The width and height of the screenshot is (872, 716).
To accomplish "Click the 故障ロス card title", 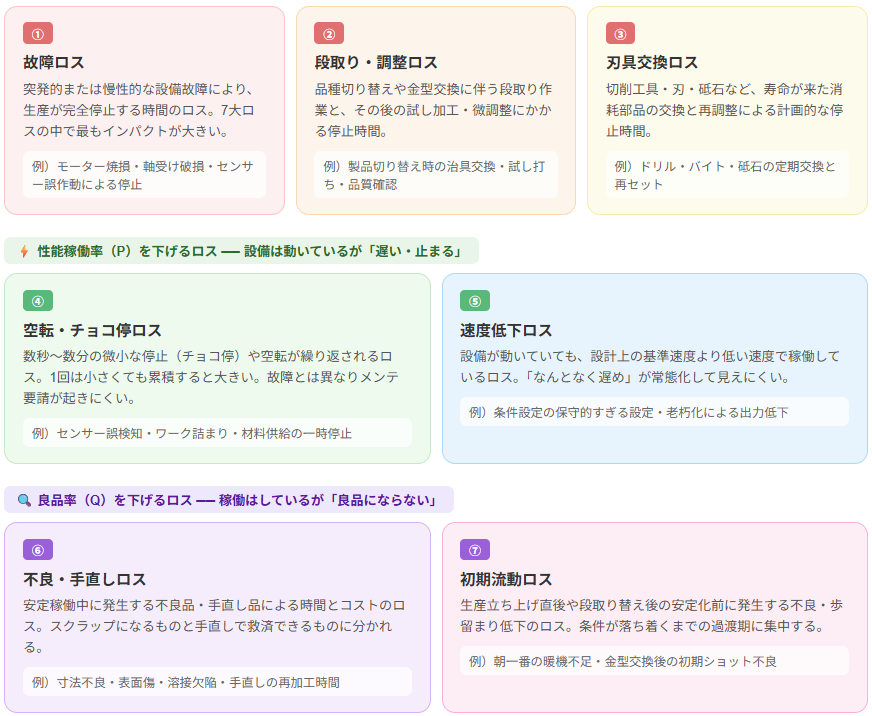I will pyautogui.click(x=54, y=62).
